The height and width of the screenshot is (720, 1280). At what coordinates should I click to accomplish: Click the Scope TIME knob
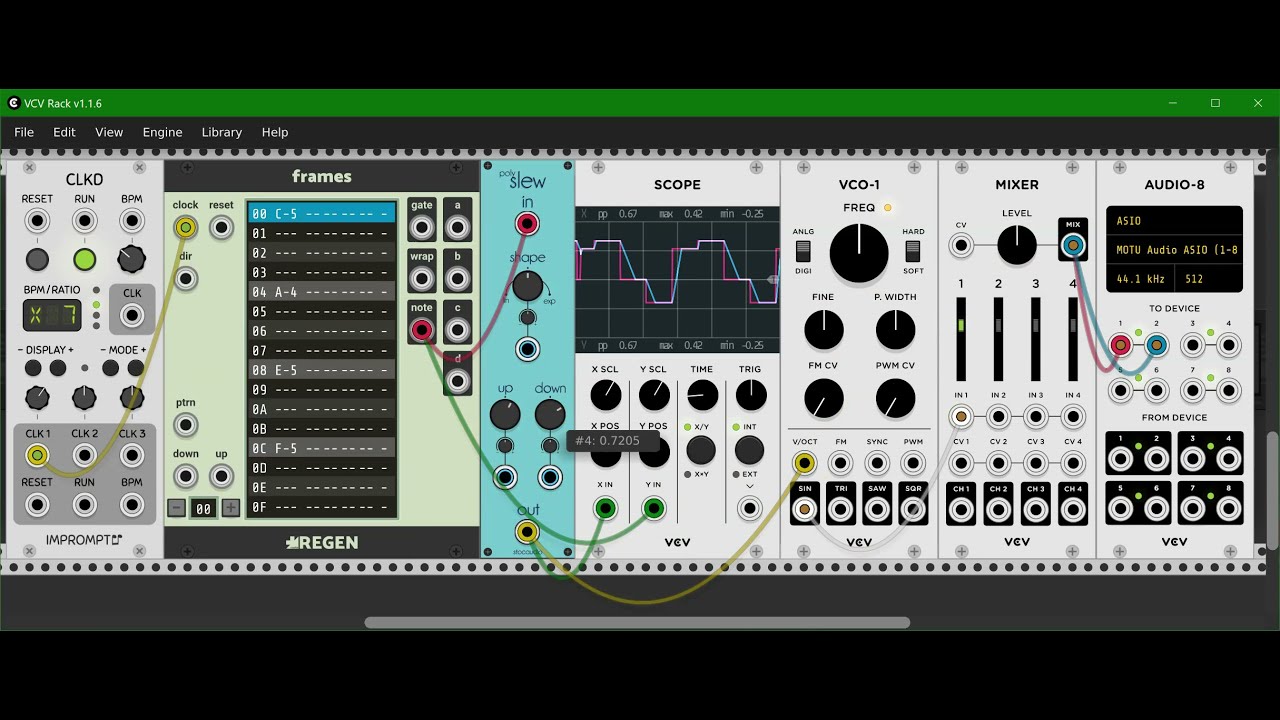pos(702,395)
